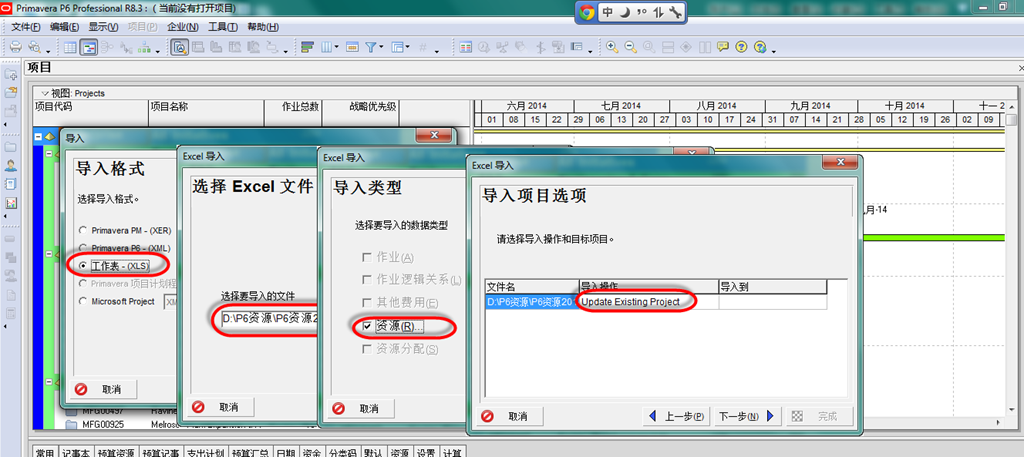Open the 显示(V) menu
This screenshot has height=457, width=1024.
(x=103, y=27)
